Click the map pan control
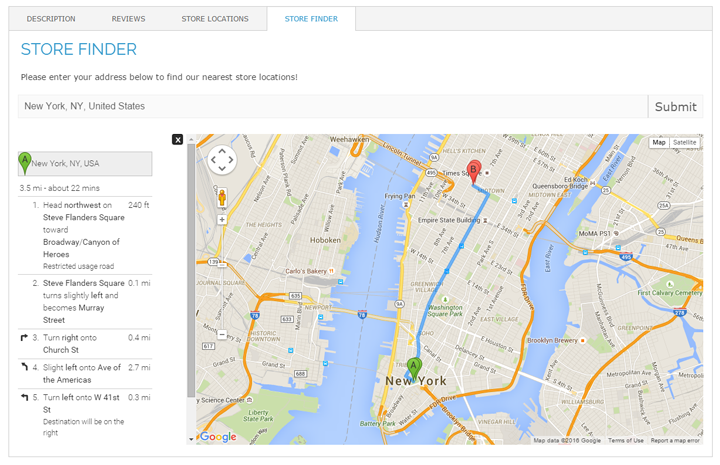This screenshot has height=465, width=720. (221, 159)
